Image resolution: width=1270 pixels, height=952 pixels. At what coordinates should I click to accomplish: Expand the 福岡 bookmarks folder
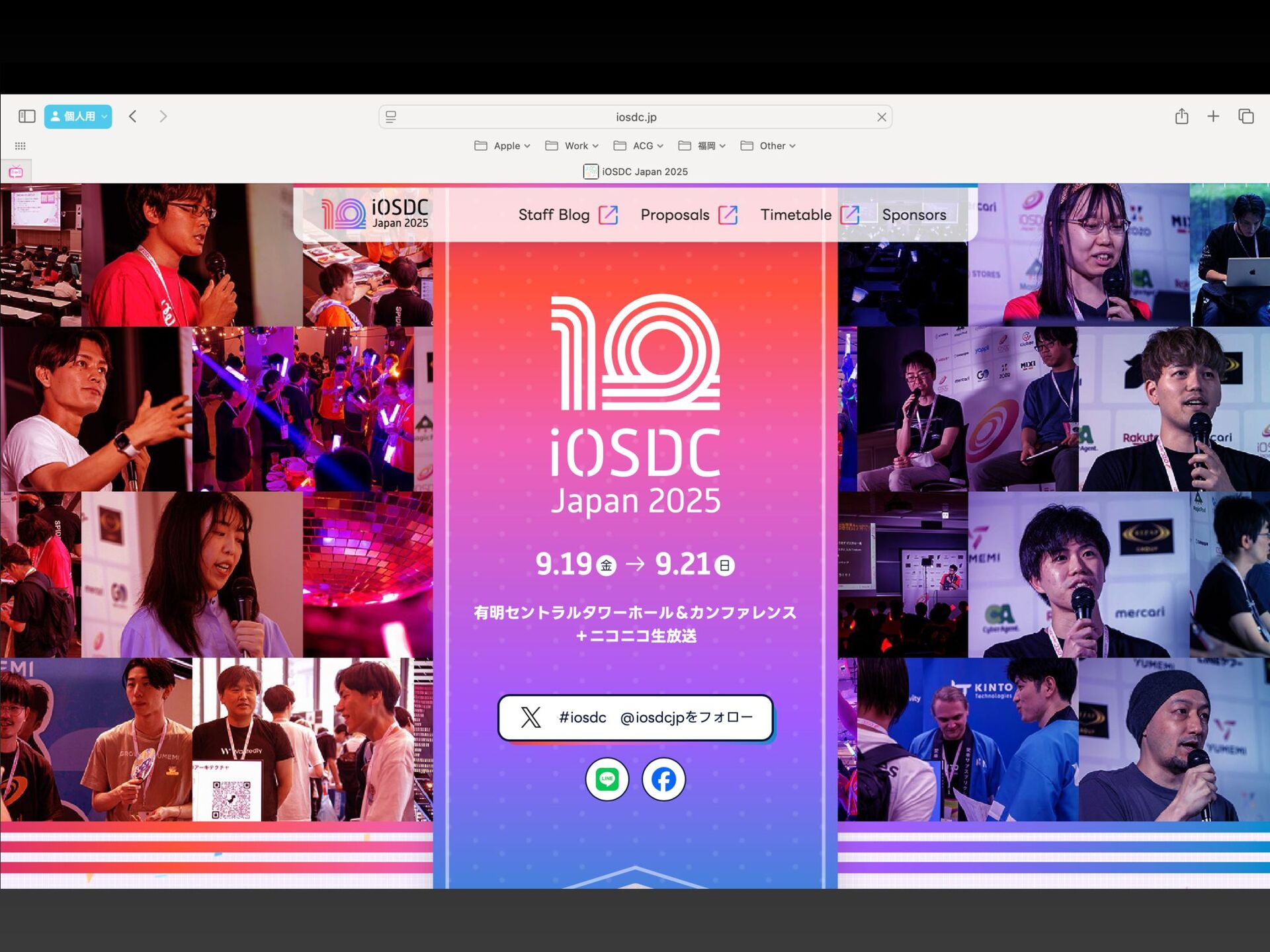[702, 145]
